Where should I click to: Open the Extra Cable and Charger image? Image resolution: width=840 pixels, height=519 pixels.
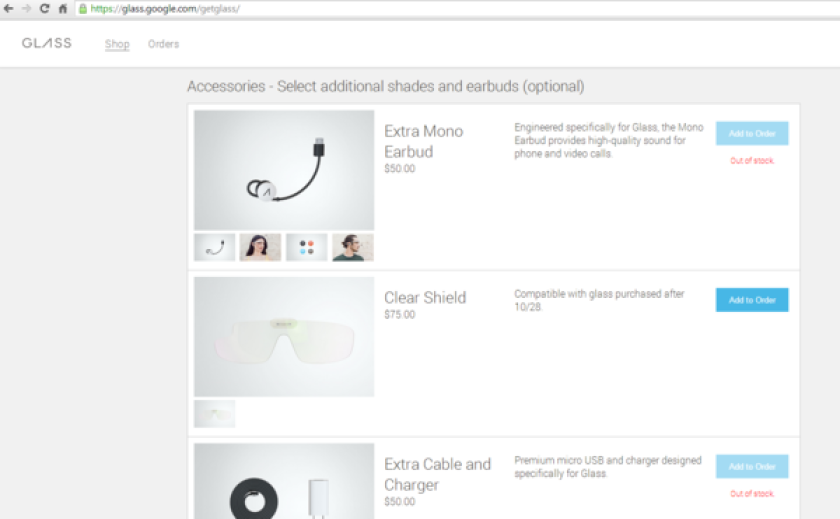[x=284, y=481]
